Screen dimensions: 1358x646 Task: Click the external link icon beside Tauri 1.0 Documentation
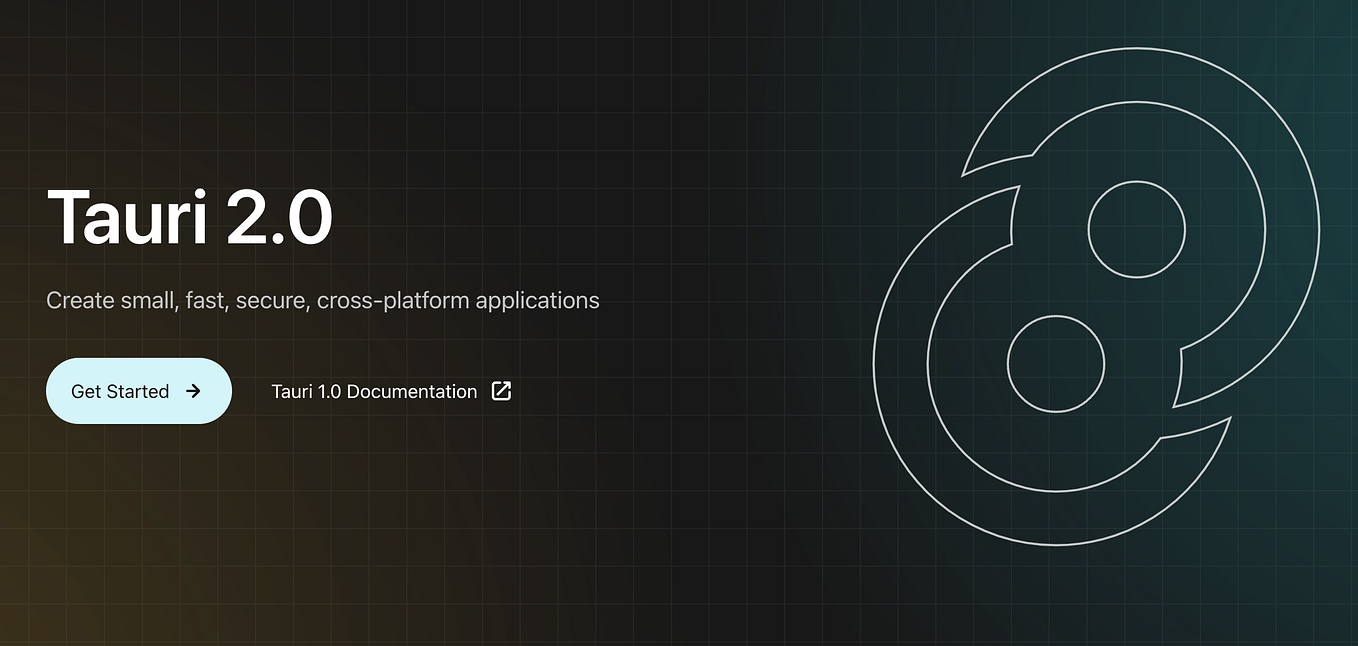(x=501, y=391)
